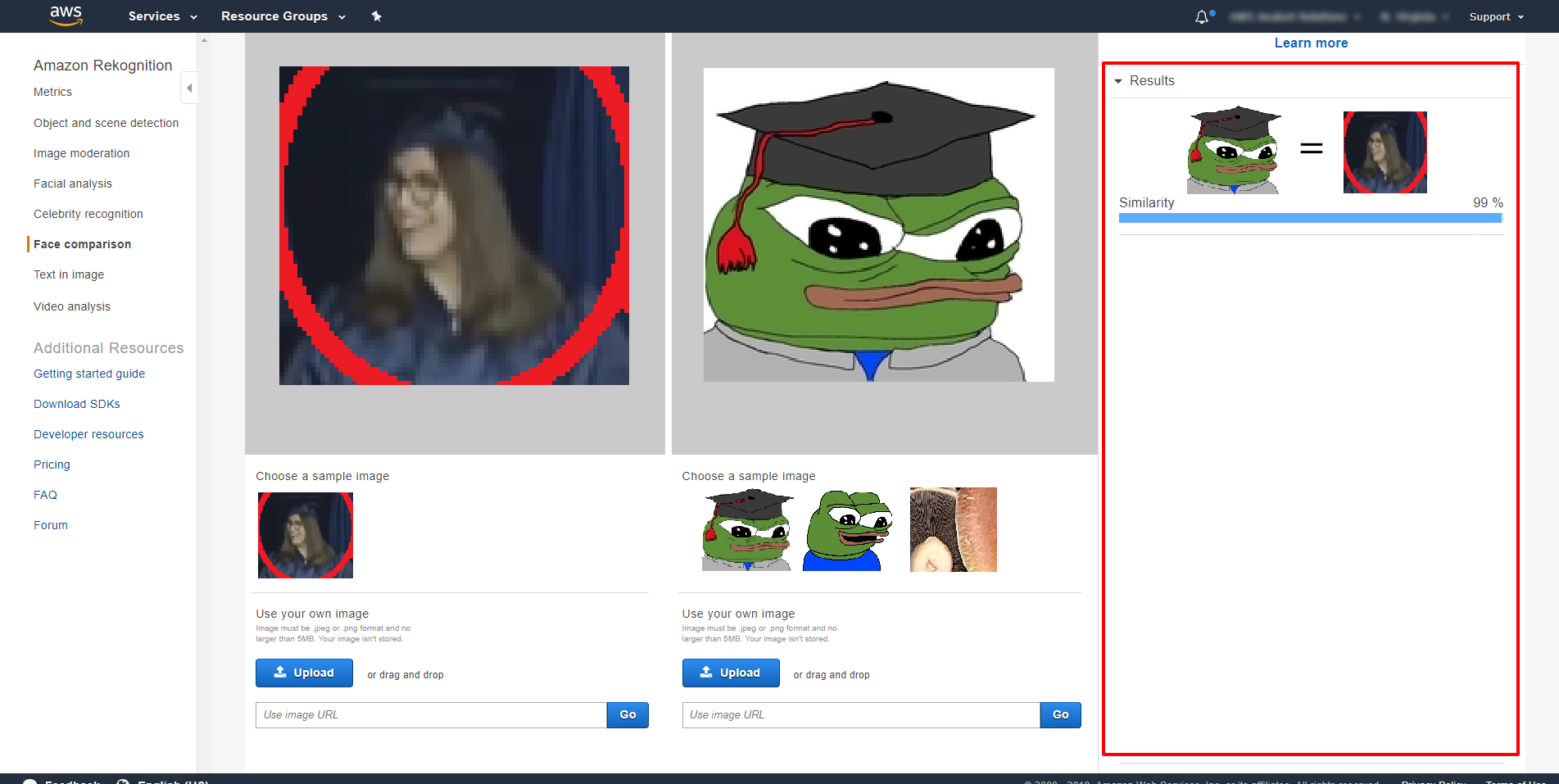This screenshot has height=784, width=1559.
Task: Select Face comparison in sidebar
Action: pyautogui.click(x=82, y=244)
